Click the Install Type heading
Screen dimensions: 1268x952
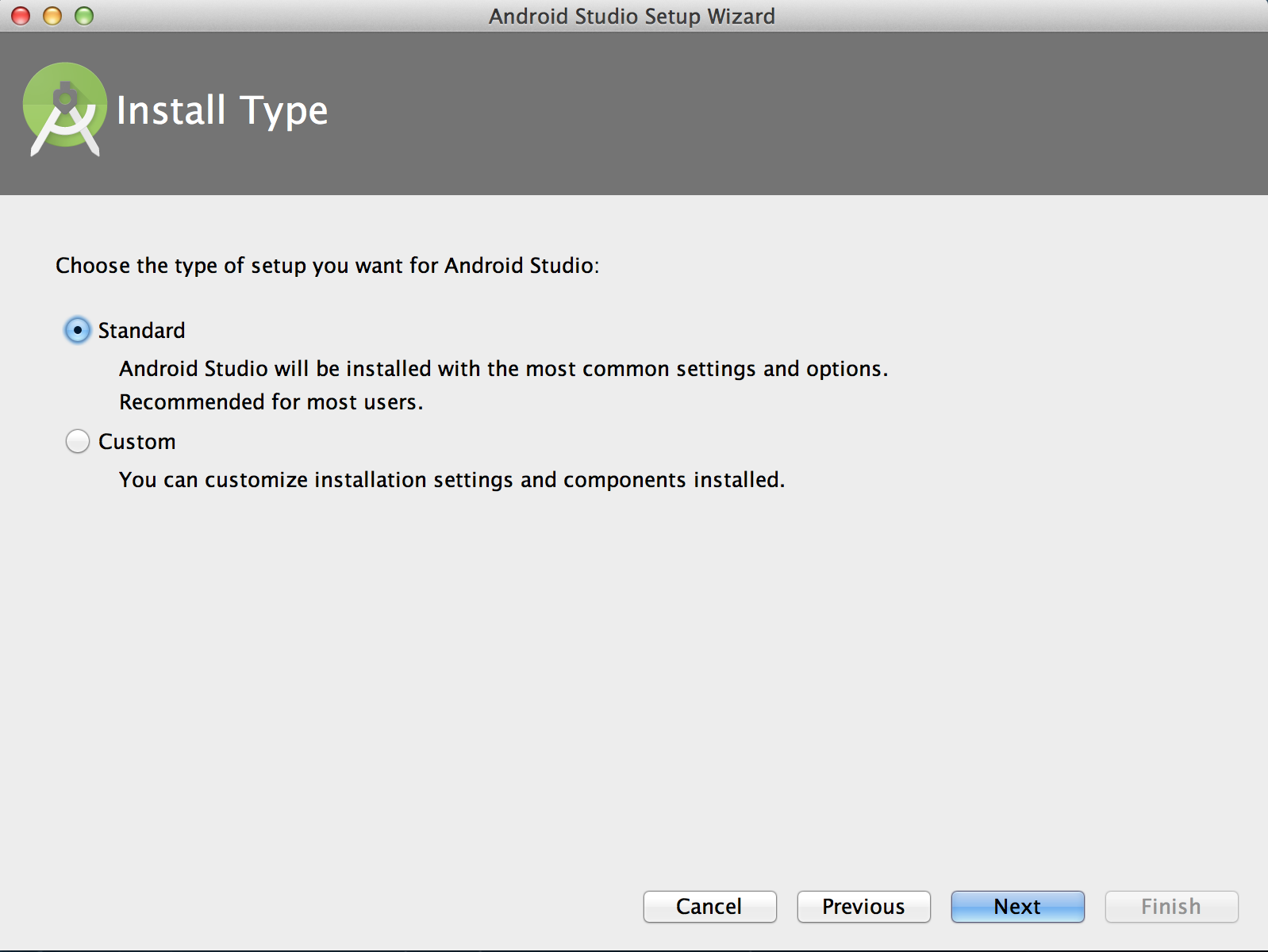coord(222,110)
